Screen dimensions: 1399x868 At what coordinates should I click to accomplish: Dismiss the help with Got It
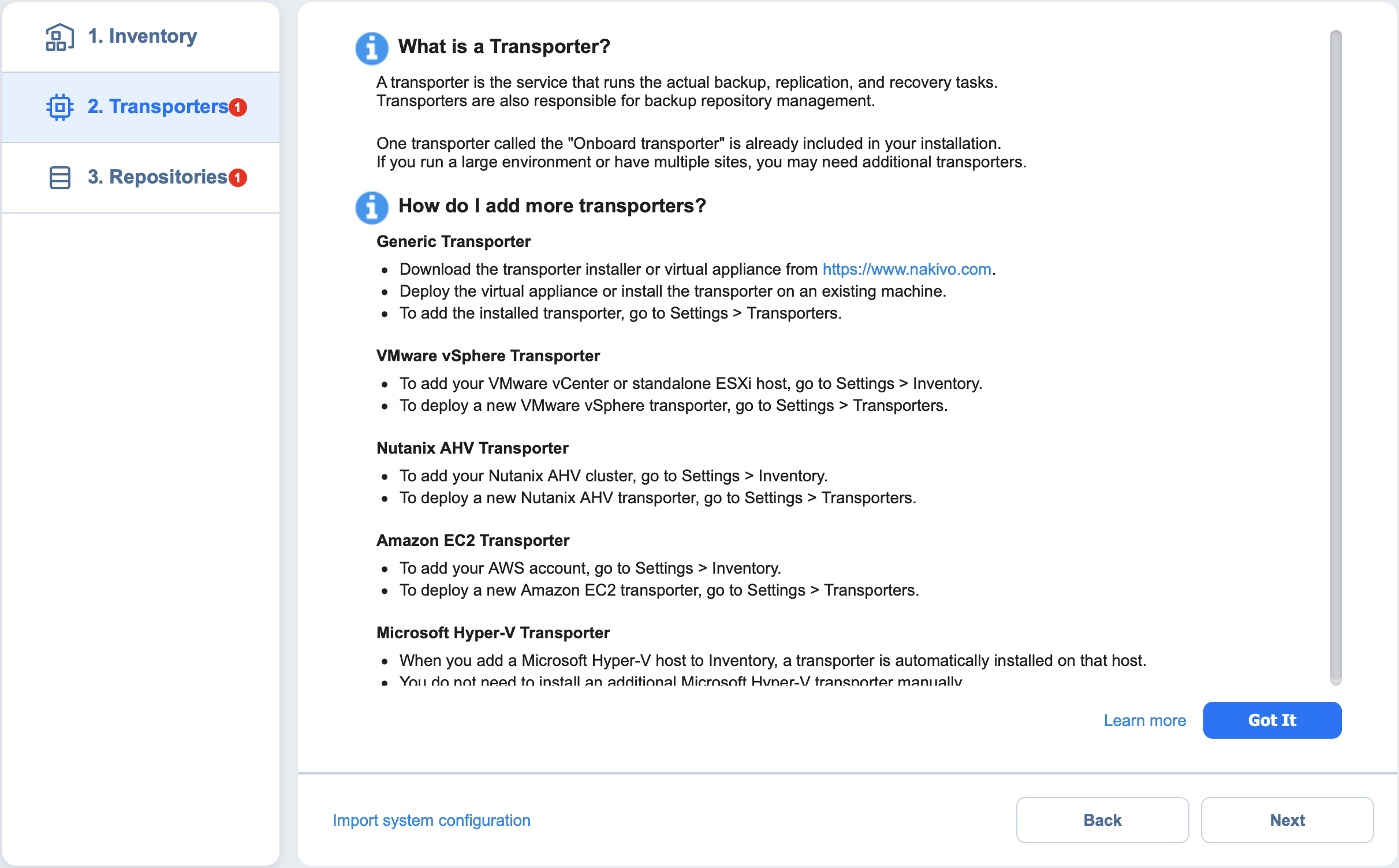[1272, 720]
